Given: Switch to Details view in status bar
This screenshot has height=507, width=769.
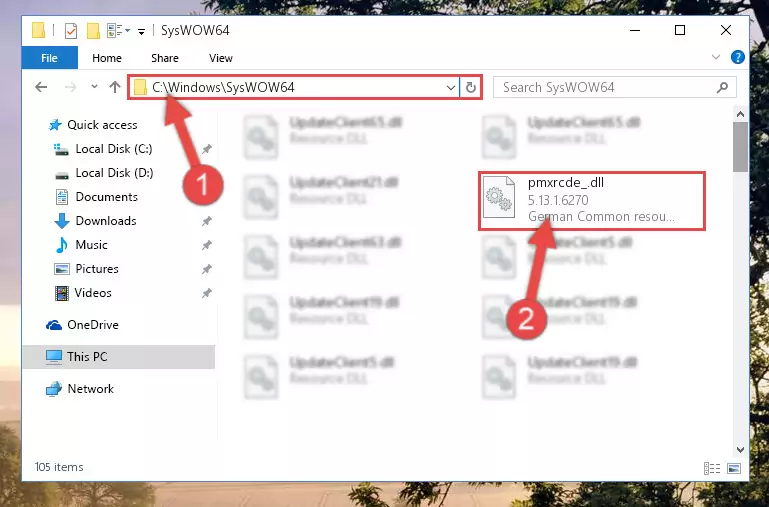Looking at the screenshot, I should pyautogui.click(x=712, y=469).
